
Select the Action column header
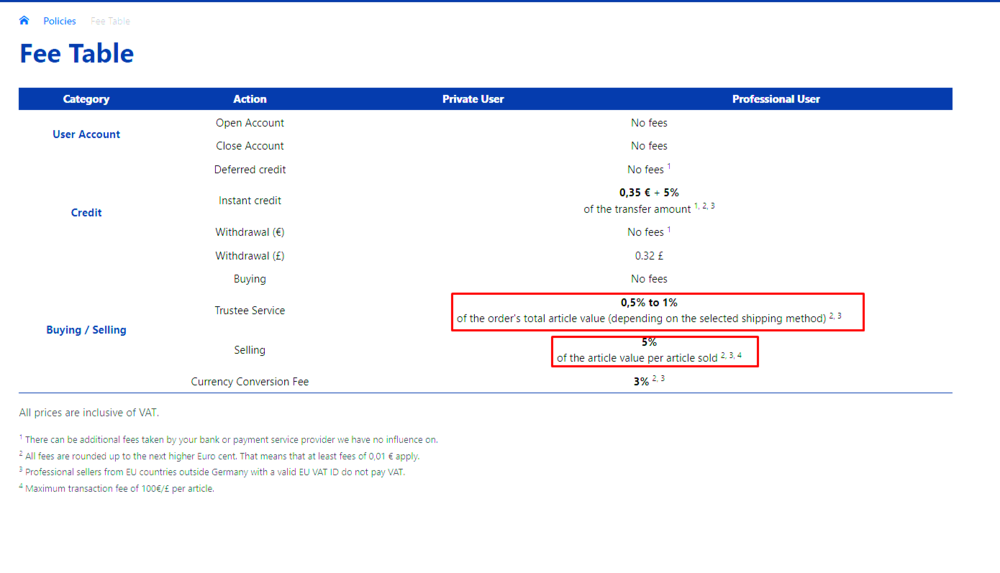point(249,99)
